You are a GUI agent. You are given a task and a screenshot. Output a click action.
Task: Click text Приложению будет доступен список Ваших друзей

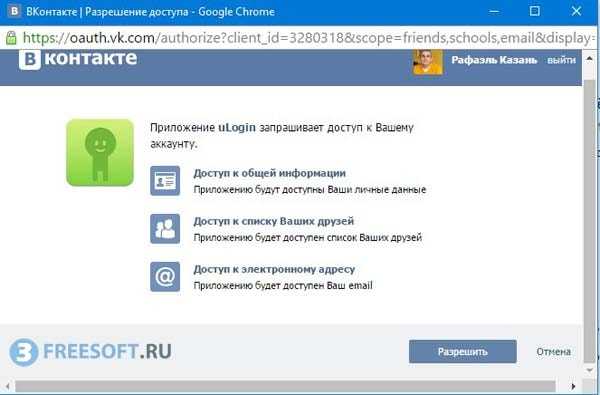pyautogui.click(x=307, y=237)
